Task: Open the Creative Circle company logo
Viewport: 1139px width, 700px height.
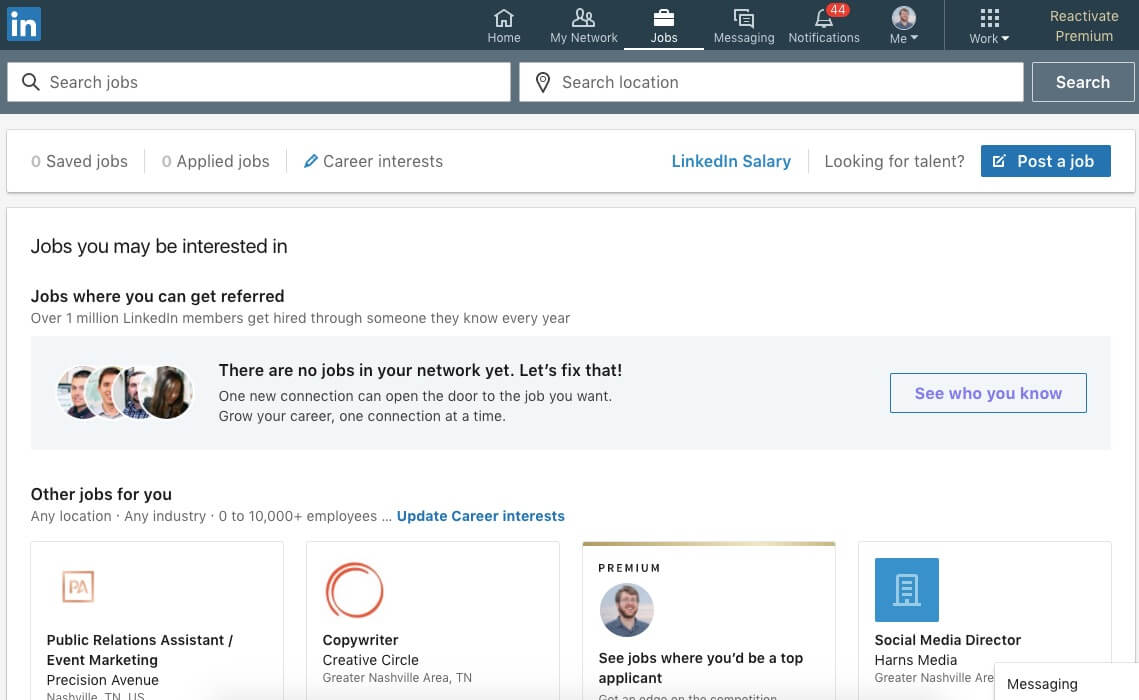Action: 354,590
